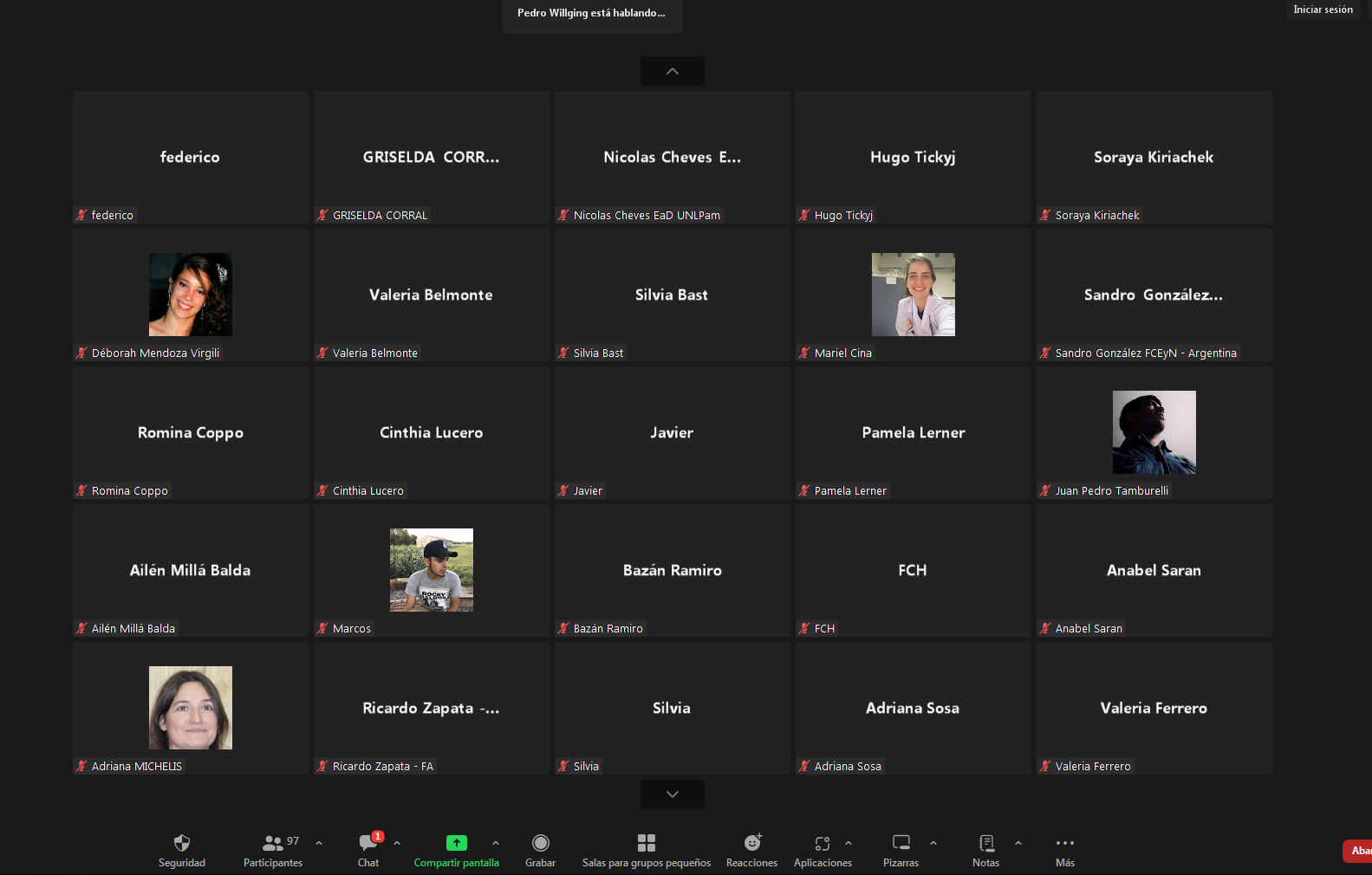Screen dimensions: 1372x875
Task: Select Mariel Cina's video thumbnail
Action: click(914, 295)
